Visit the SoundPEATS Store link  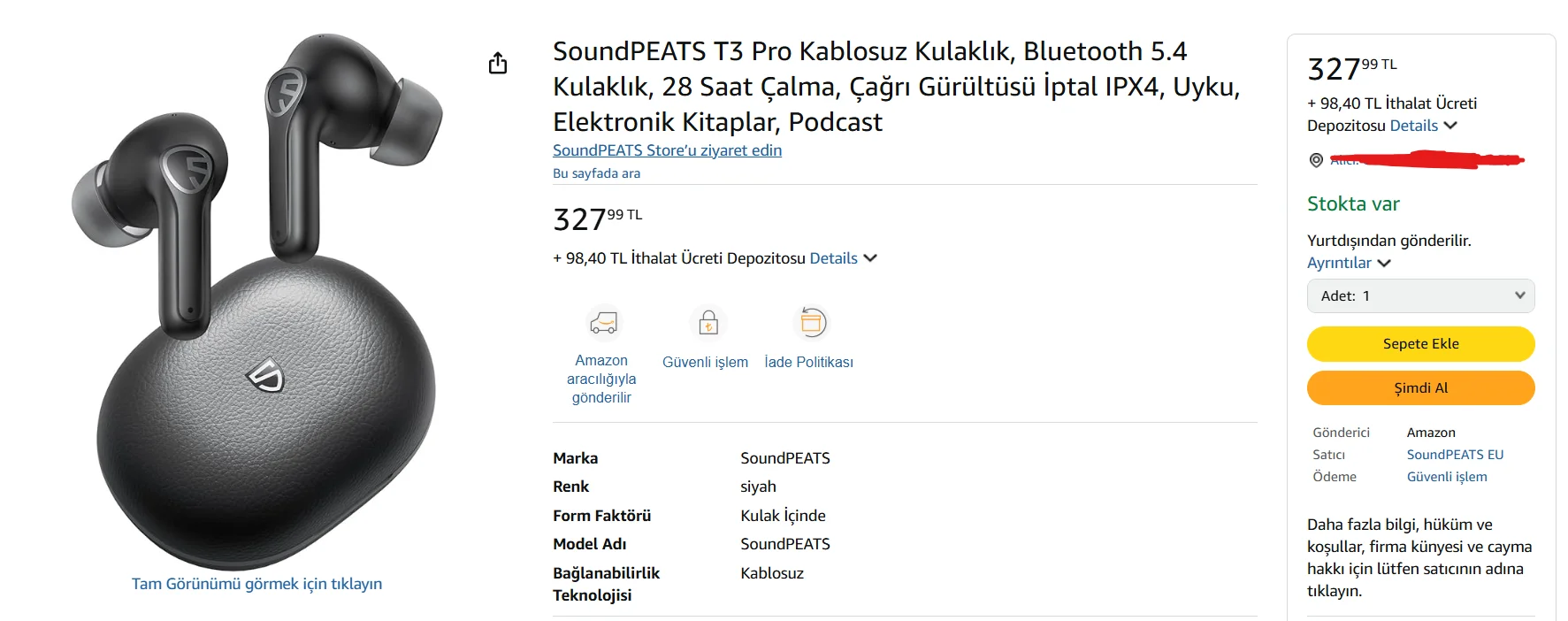pyautogui.click(x=667, y=150)
